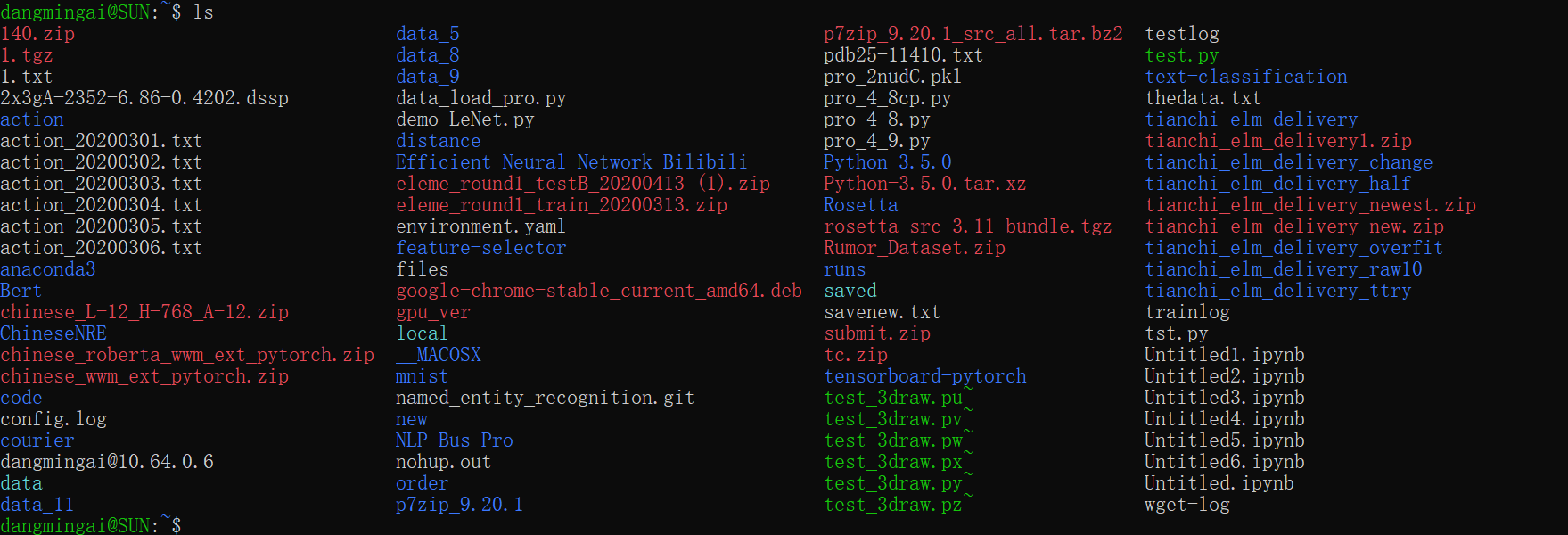Select the NLP_Bus_Pro directory name
1568x535 pixels.
click(x=455, y=440)
